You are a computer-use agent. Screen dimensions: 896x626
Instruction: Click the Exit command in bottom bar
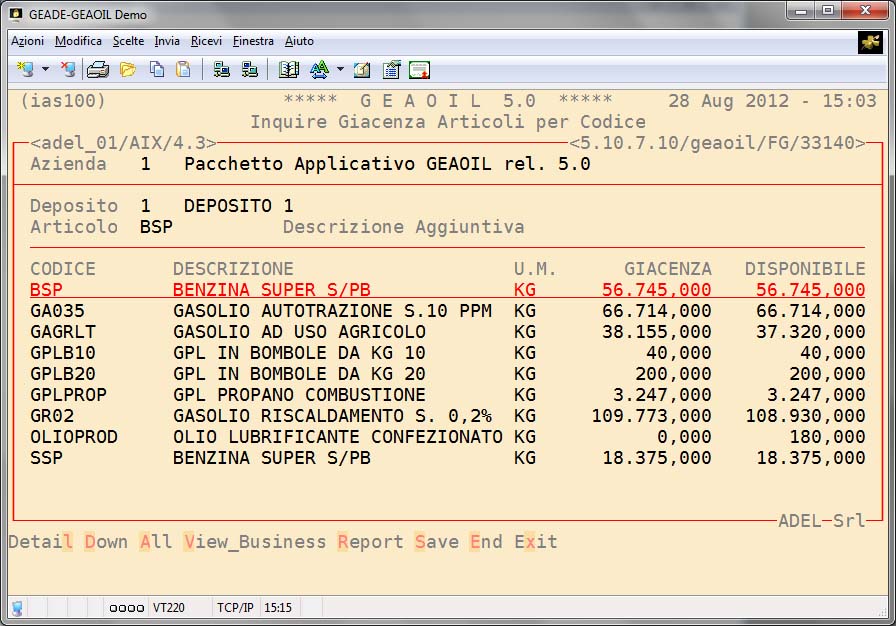click(536, 542)
